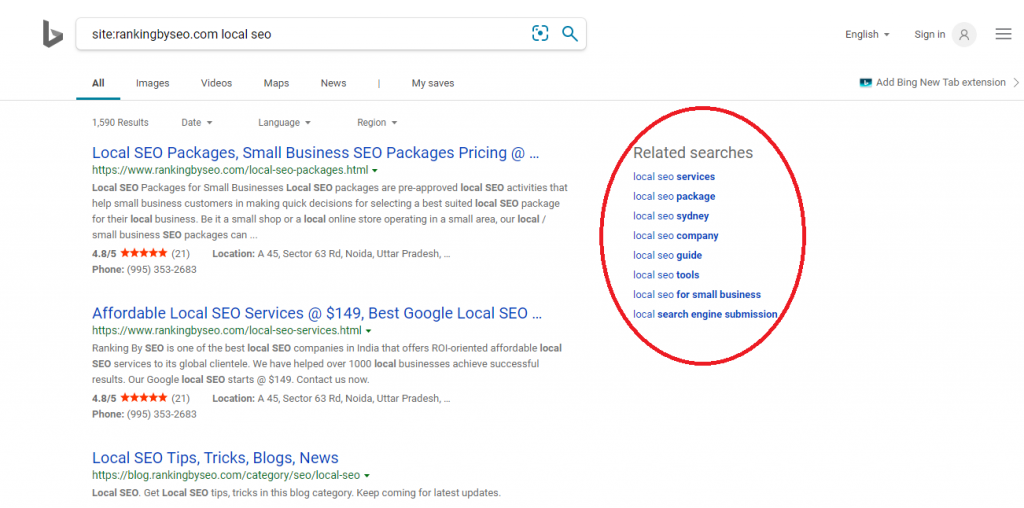Screen dimensions: 1024x508
Task: Switch to the Images tab
Action: click(153, 83)
